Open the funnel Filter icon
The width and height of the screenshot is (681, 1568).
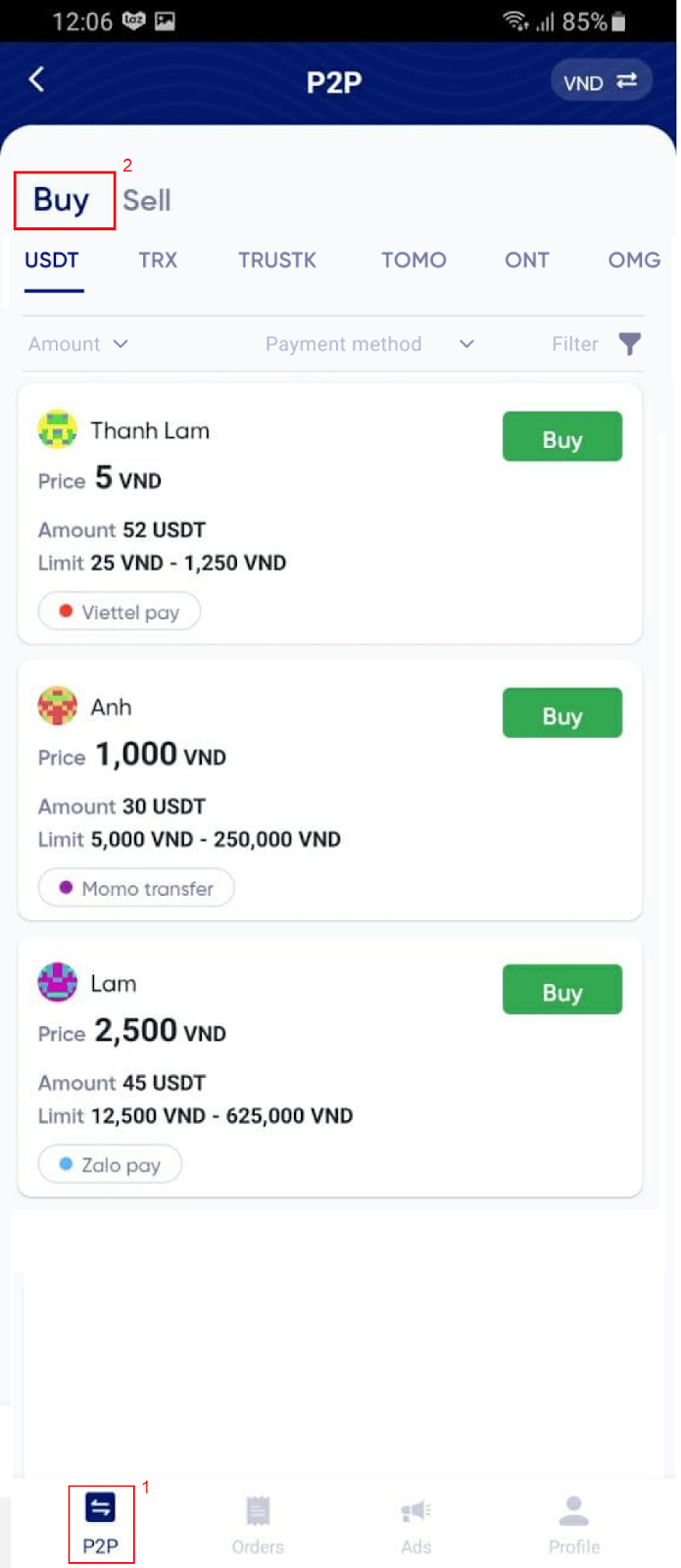pos(630,344)
